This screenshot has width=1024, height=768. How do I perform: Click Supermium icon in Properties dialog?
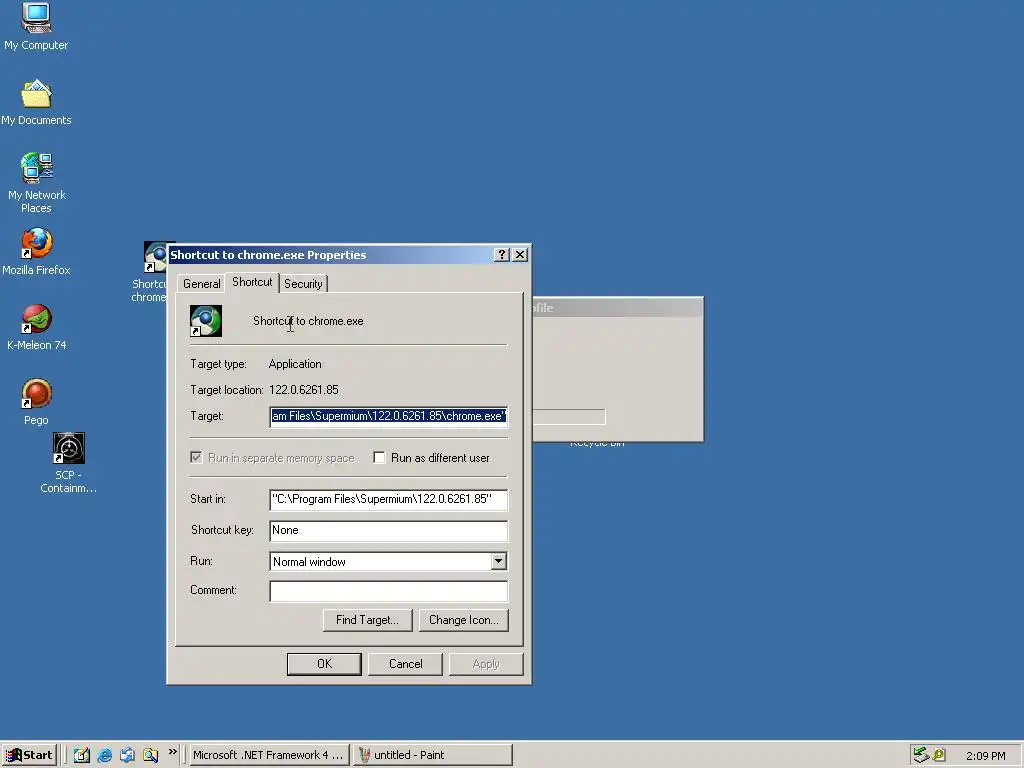point(206,321)
